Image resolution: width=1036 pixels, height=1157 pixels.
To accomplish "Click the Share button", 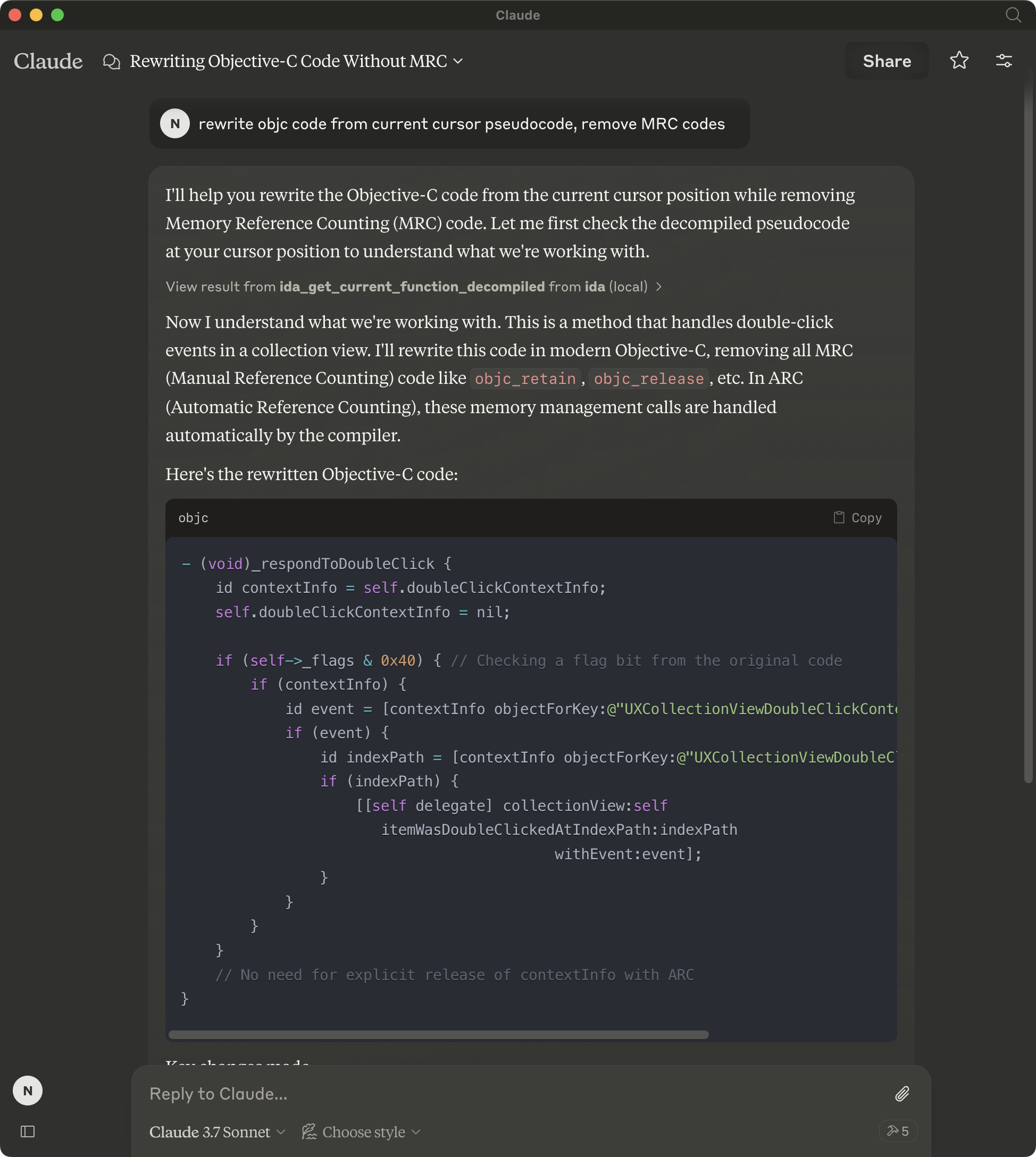I will [887, 61].
